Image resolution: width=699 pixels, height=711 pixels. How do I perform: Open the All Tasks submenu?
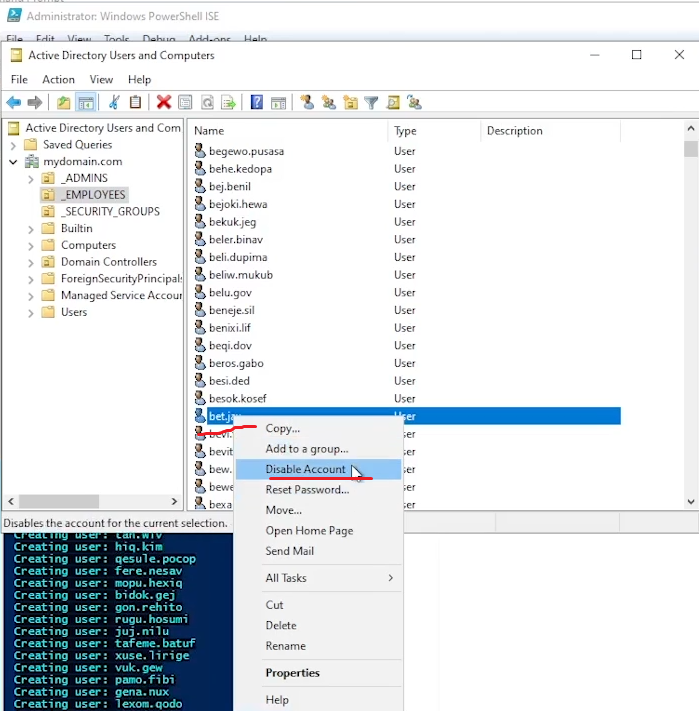coord(318,578)
